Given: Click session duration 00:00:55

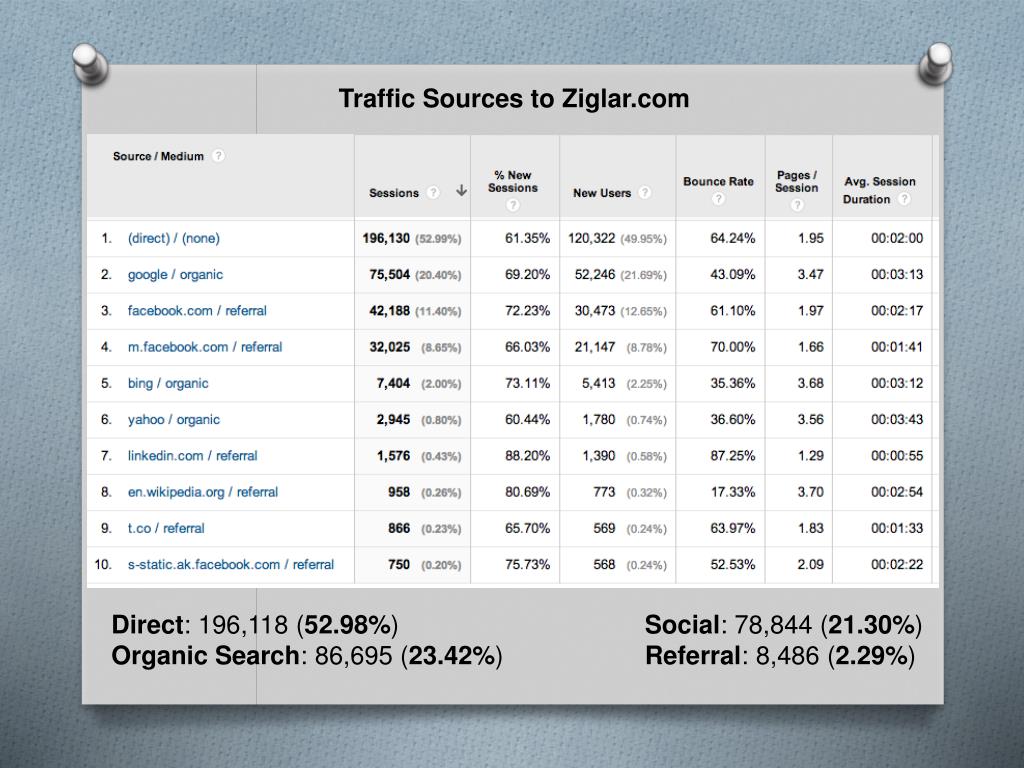Looking at the screenshot, I should 897,456.
